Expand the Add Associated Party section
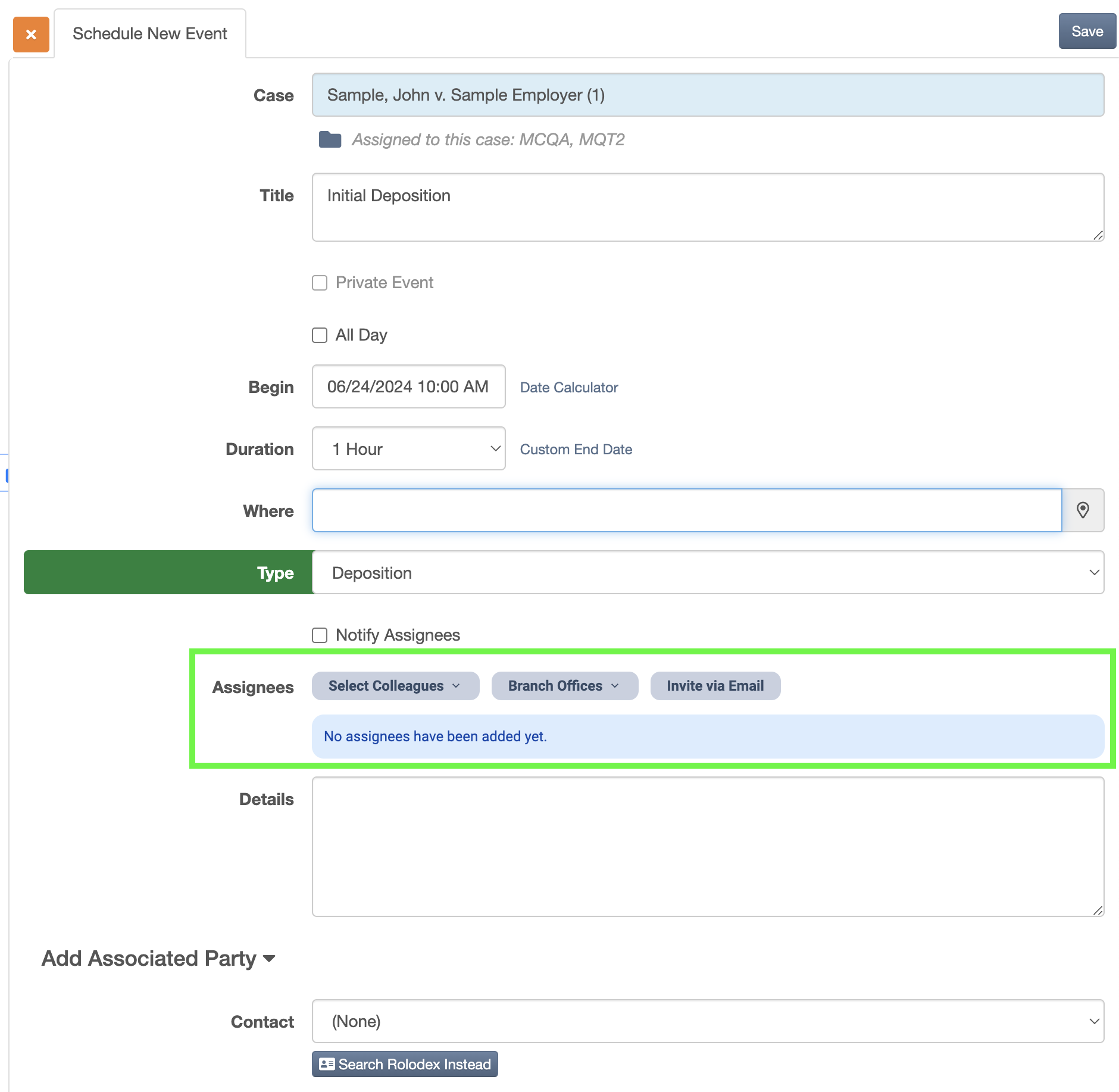The image size is (1119, 1092). click(x=160, y=958)
